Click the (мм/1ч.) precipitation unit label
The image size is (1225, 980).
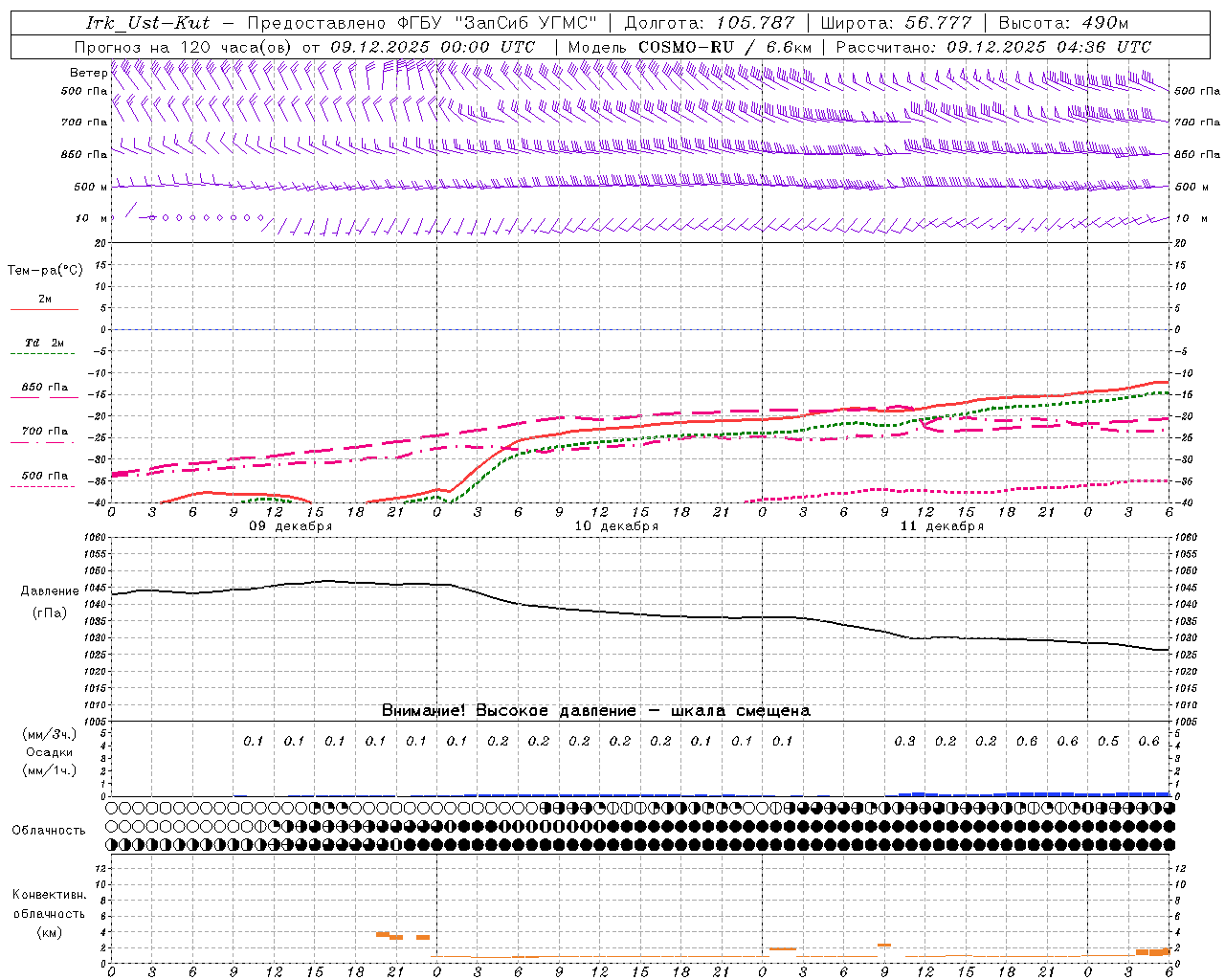(x=50, y=770)
